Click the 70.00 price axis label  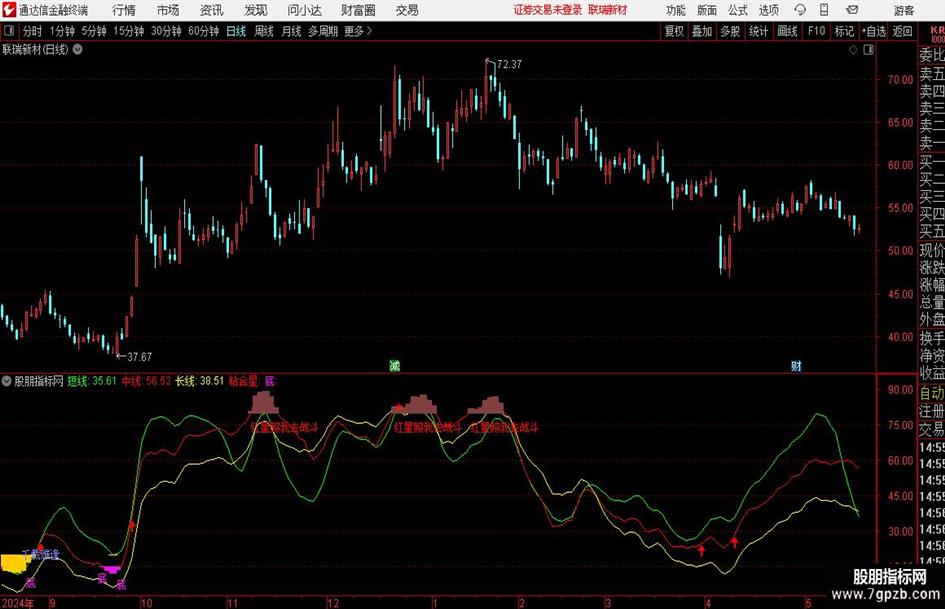(x=900, y=80)
